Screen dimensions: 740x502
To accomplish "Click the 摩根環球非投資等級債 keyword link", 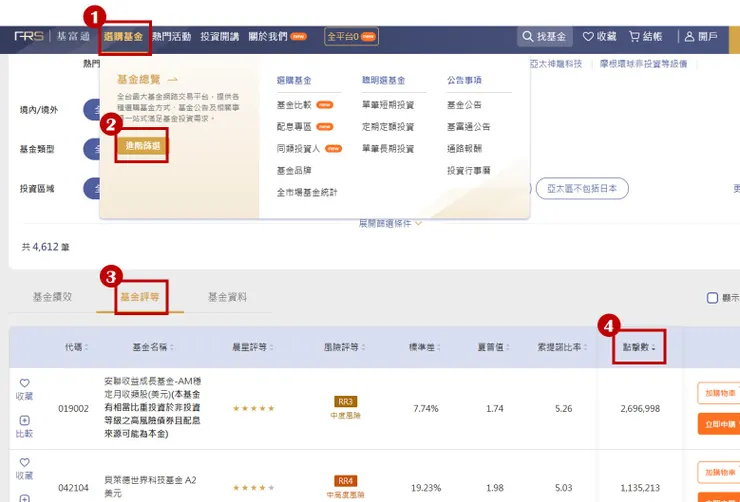I will 643,64.
